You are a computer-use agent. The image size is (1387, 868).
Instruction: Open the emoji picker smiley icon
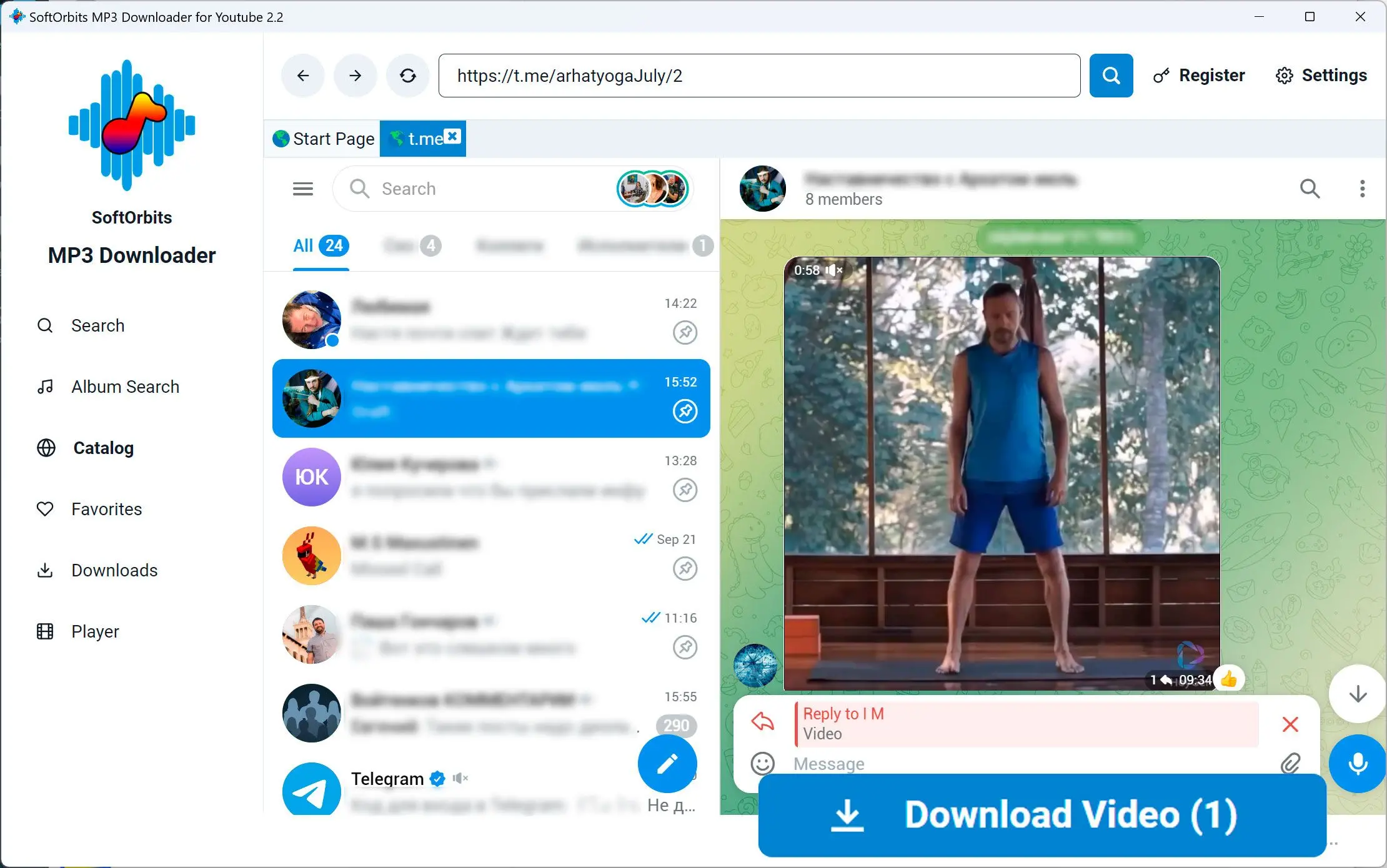click(762, 763)
